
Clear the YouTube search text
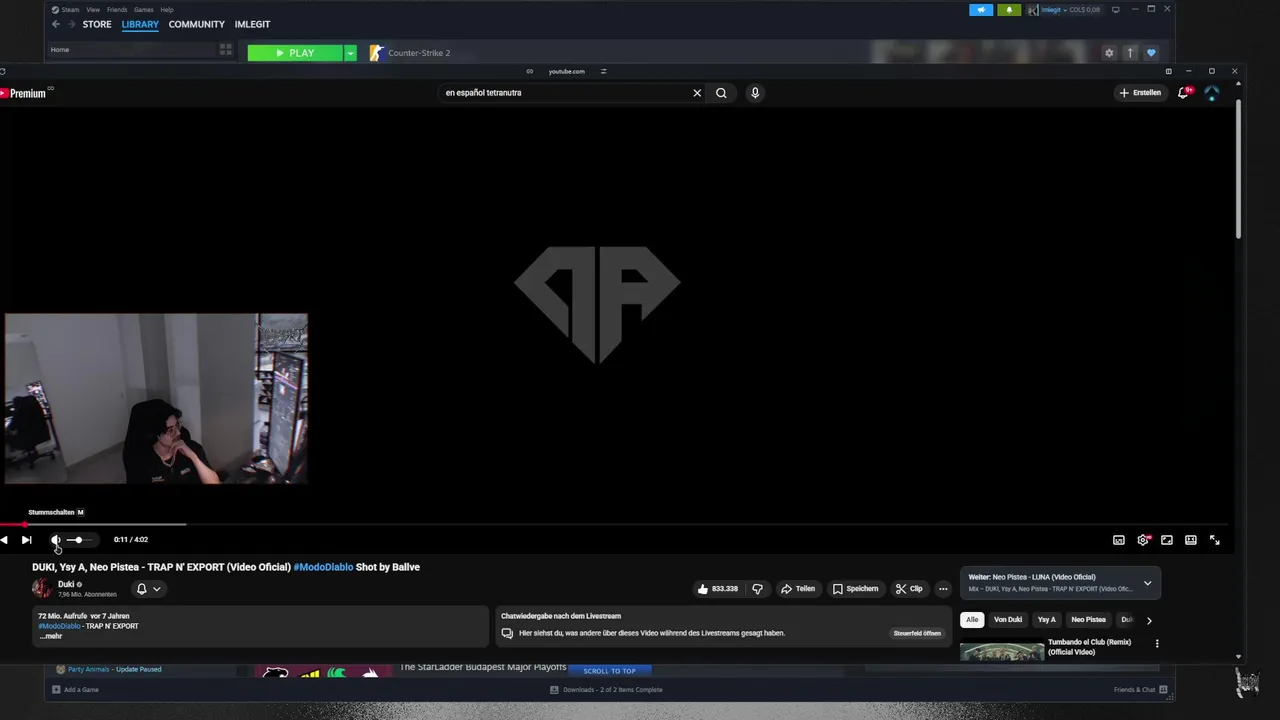tap(697, 93)
